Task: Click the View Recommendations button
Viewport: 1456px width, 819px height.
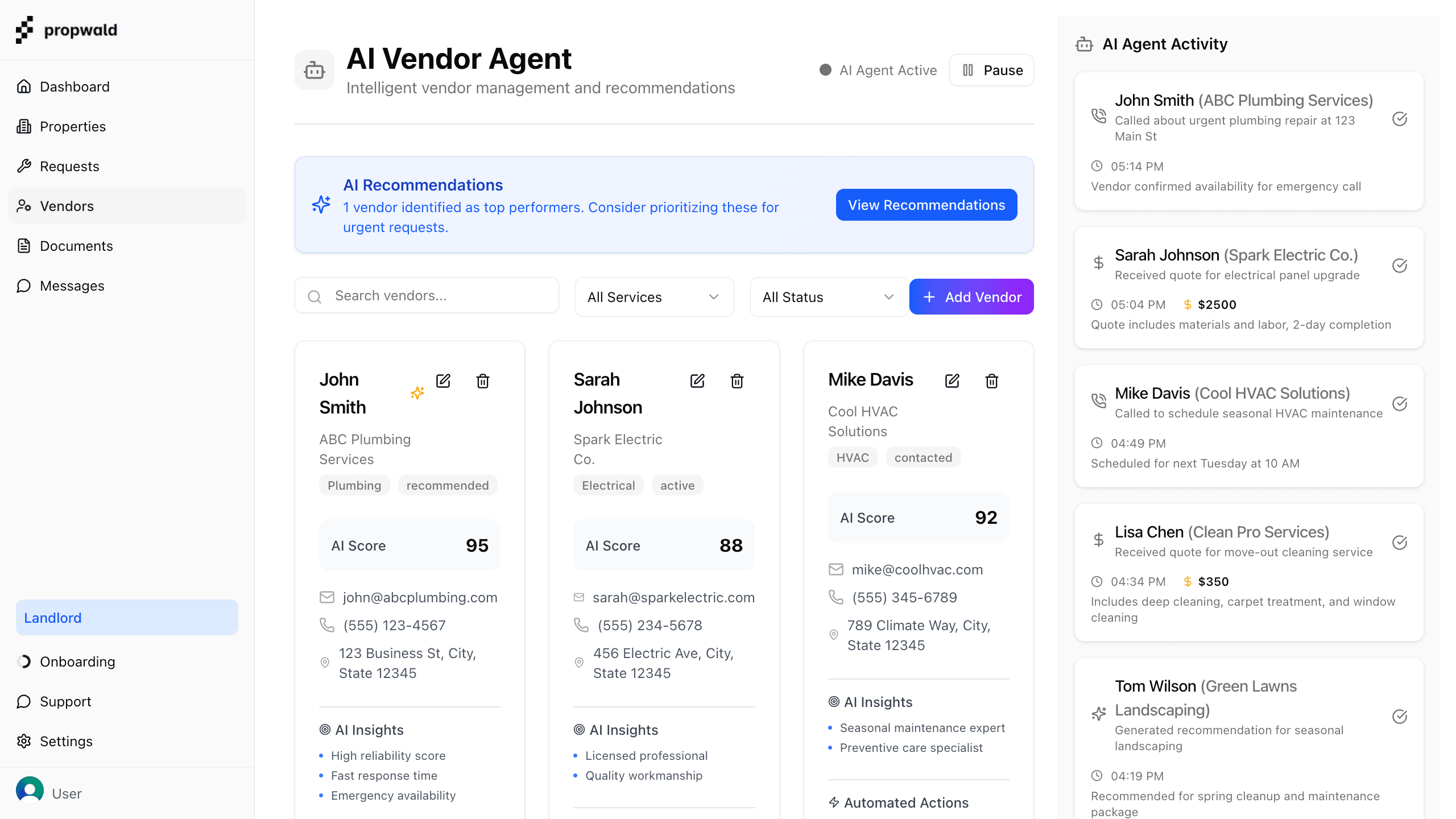Action: pyautogui.click(x=926, y=205)
